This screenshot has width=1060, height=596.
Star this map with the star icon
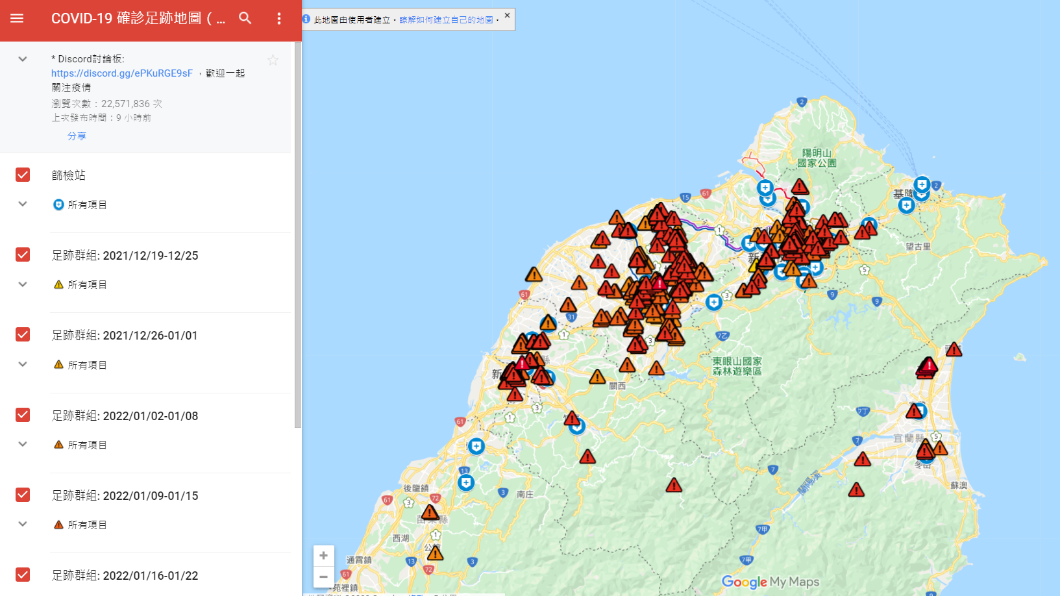272,60
